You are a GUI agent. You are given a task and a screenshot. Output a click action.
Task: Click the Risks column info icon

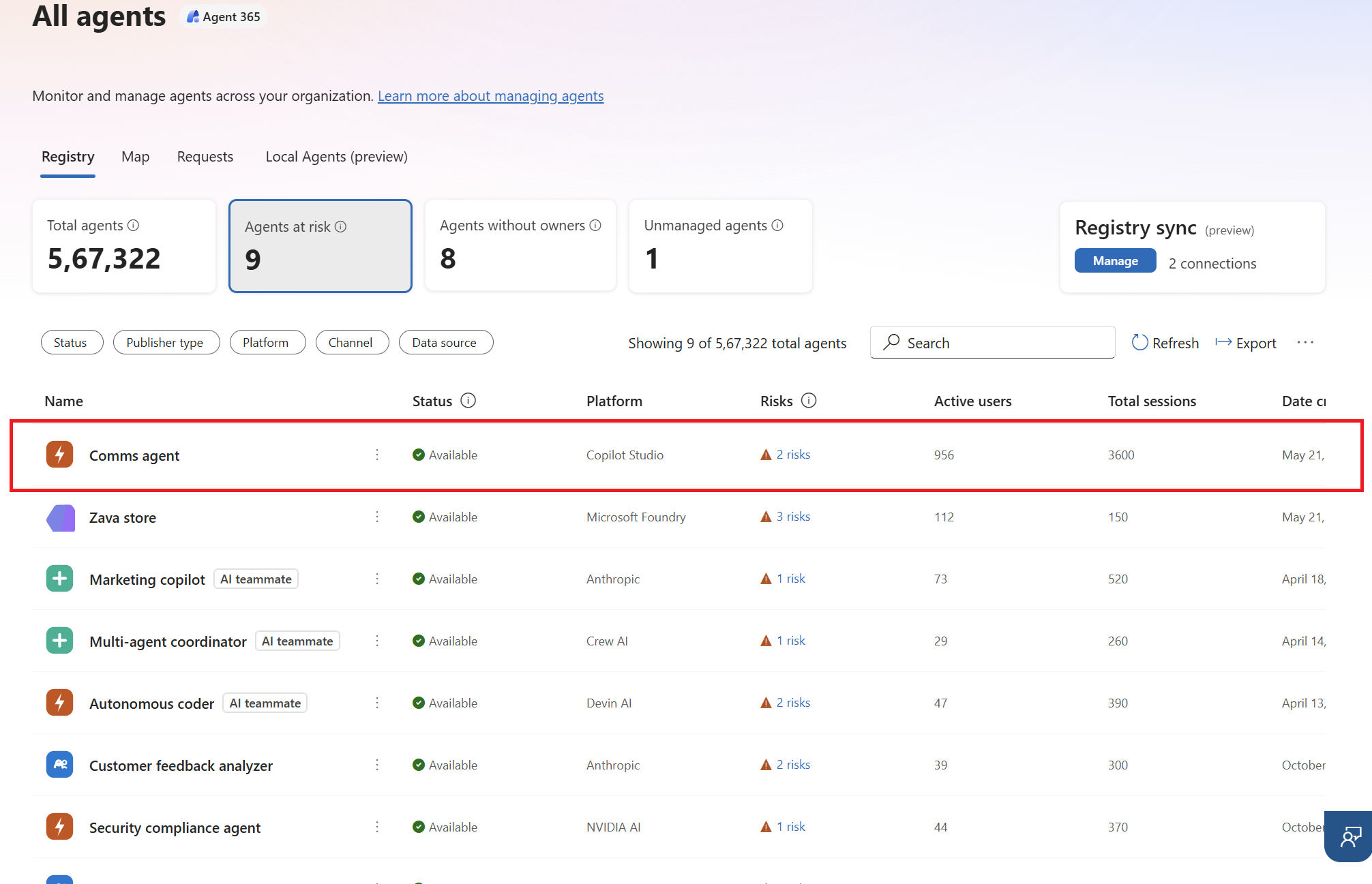pos(809,400)
